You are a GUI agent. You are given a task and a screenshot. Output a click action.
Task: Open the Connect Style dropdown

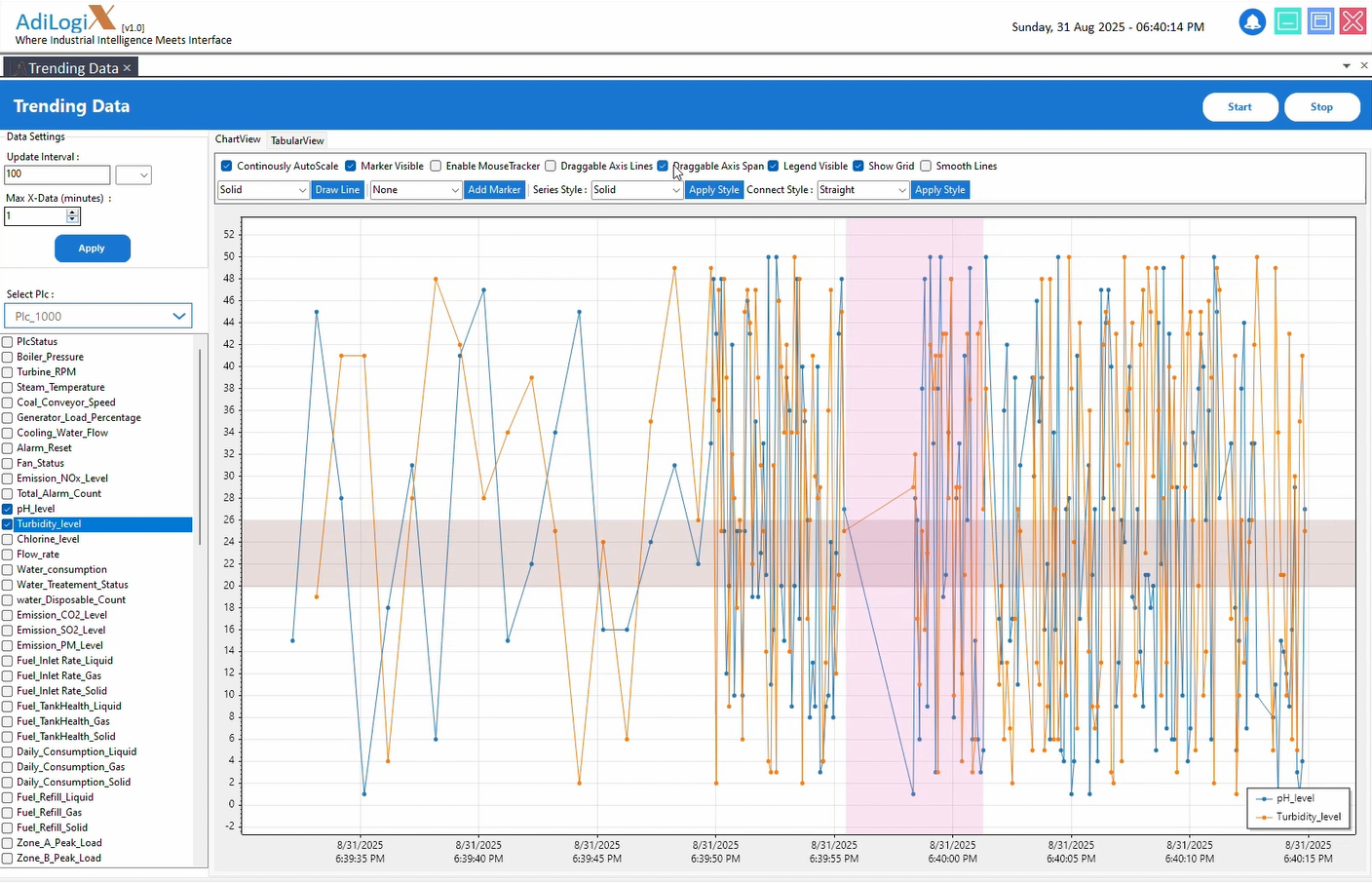[862, 190]
